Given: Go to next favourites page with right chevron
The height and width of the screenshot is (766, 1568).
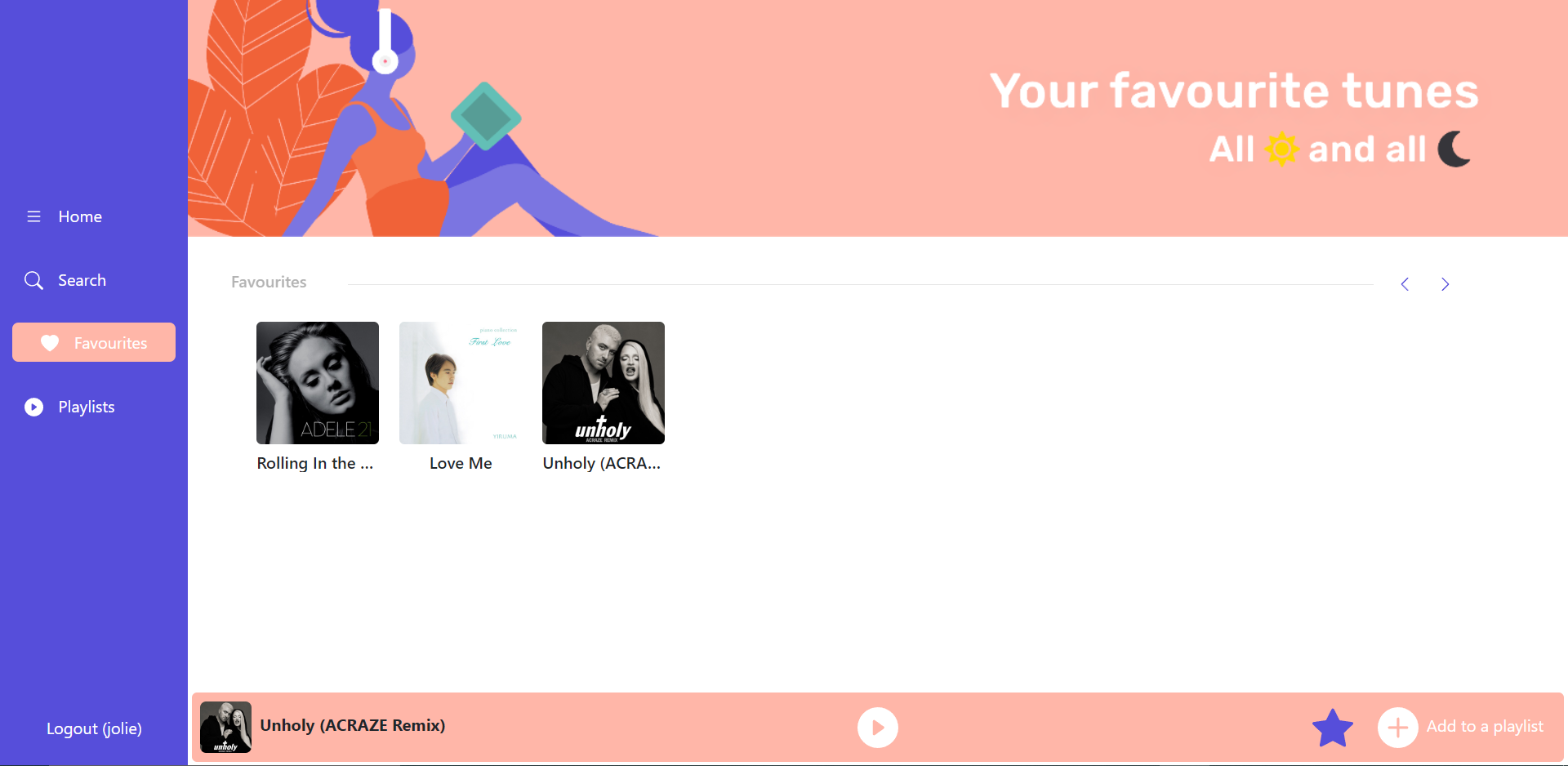Looking at the screenshot, I should point(1445,284).
